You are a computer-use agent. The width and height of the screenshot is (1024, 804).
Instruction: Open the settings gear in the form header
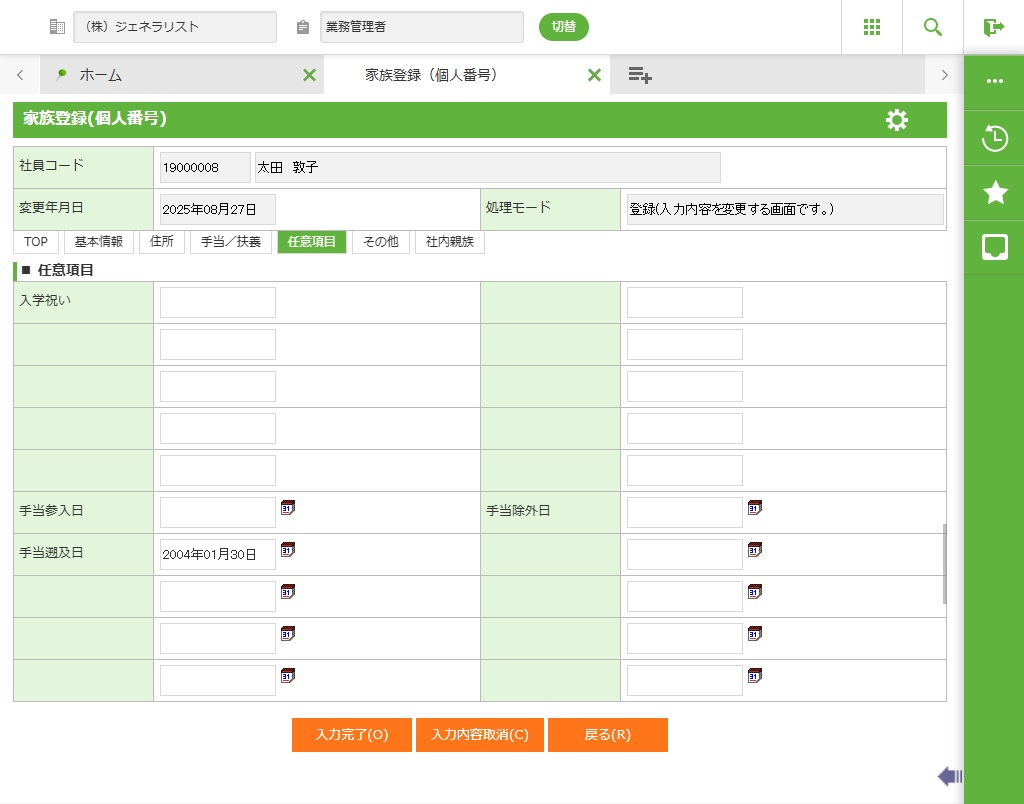(x=897, y=120)
